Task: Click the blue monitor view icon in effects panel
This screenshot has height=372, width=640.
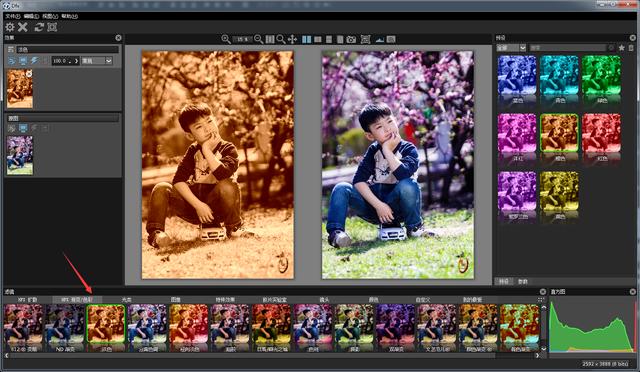Action: 23,61
